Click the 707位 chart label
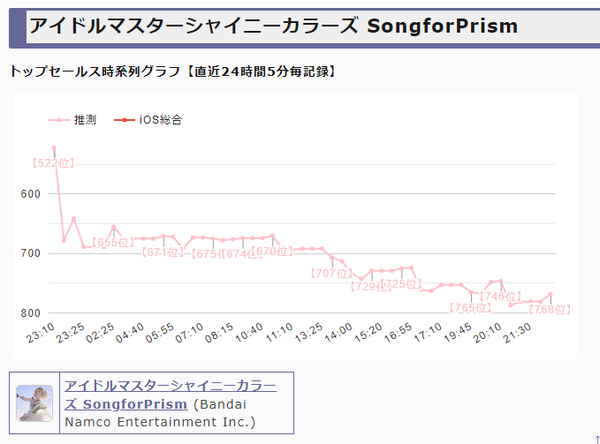 (332, 273)
